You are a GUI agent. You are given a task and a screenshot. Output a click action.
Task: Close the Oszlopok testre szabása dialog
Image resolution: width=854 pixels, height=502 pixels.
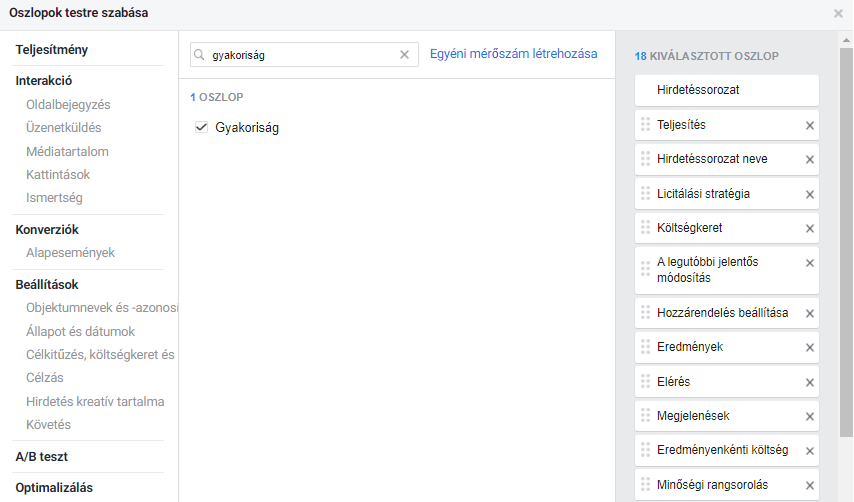(x=838, y=14)
